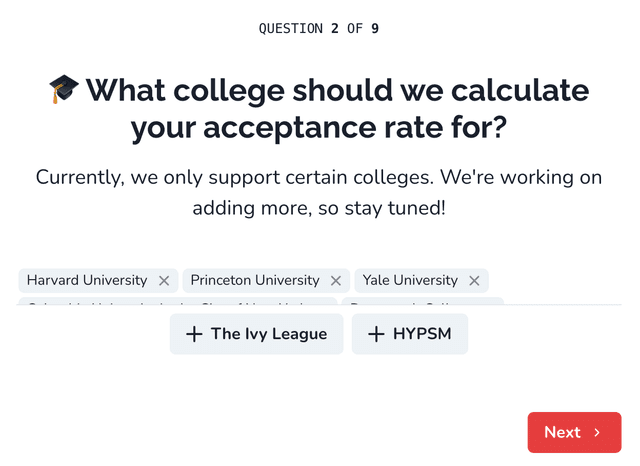Click the QUESTION 2 OF 9 progress label

(319, 29)
